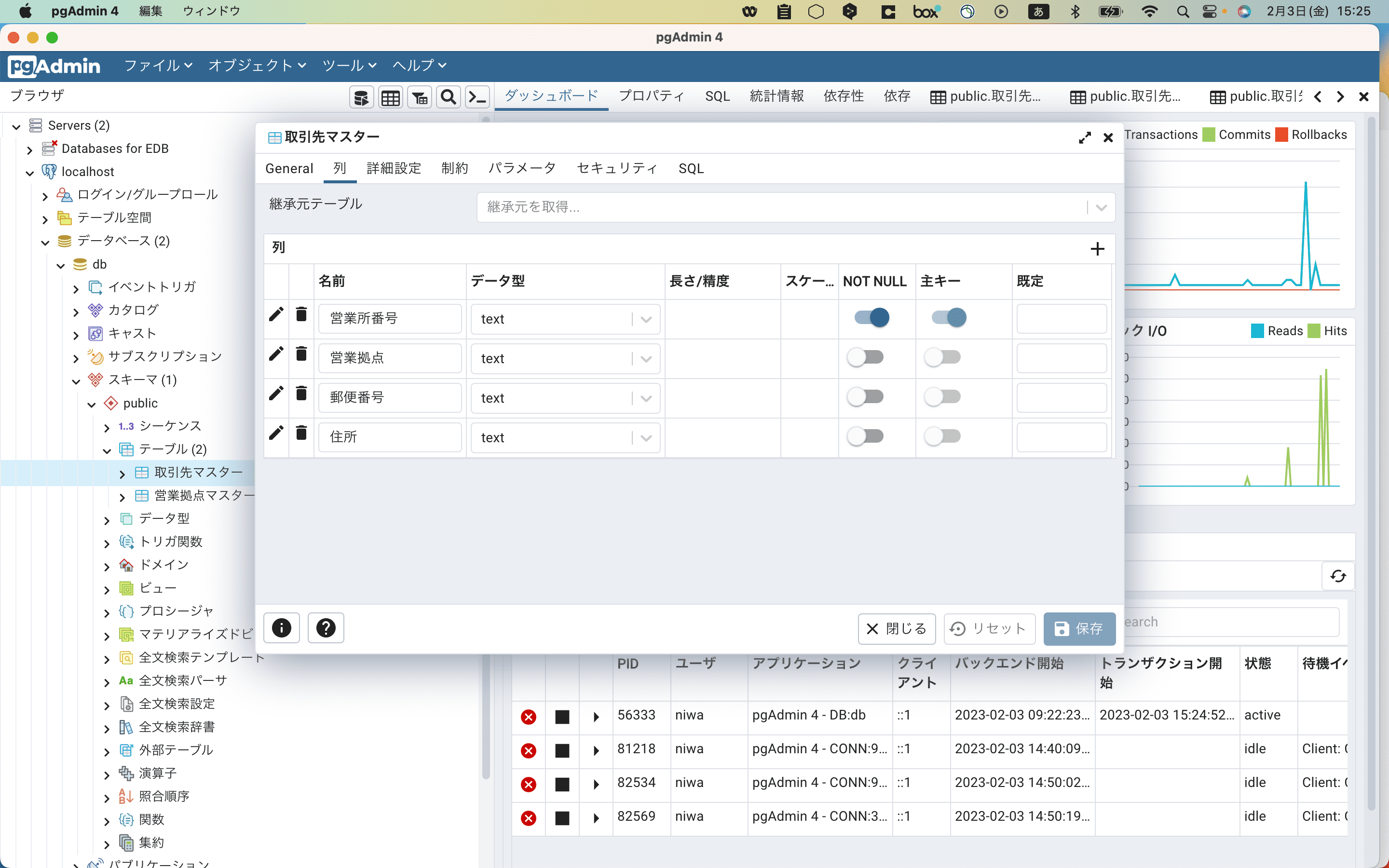
Task: Click the 保存 button to save changes
Action: point(1078,629)
